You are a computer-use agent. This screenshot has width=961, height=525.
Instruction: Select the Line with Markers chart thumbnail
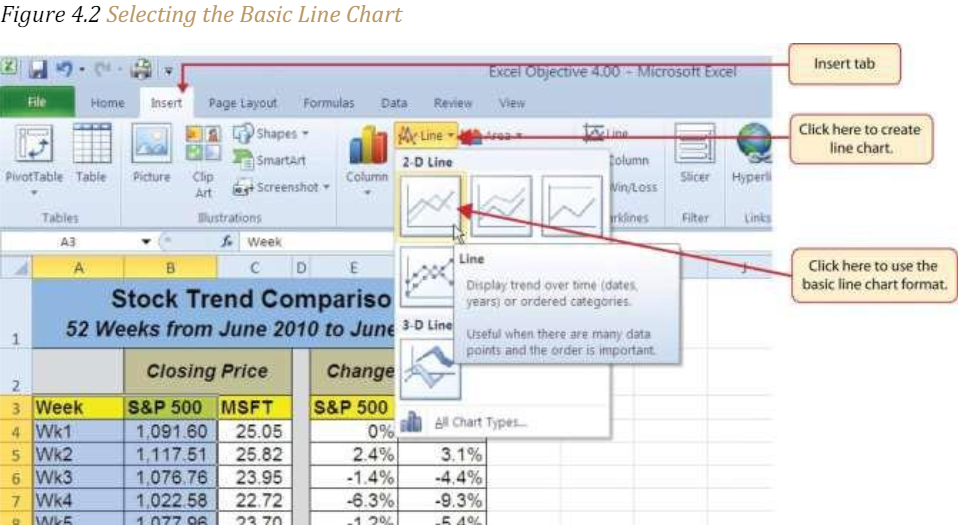(x=427, y=276)
